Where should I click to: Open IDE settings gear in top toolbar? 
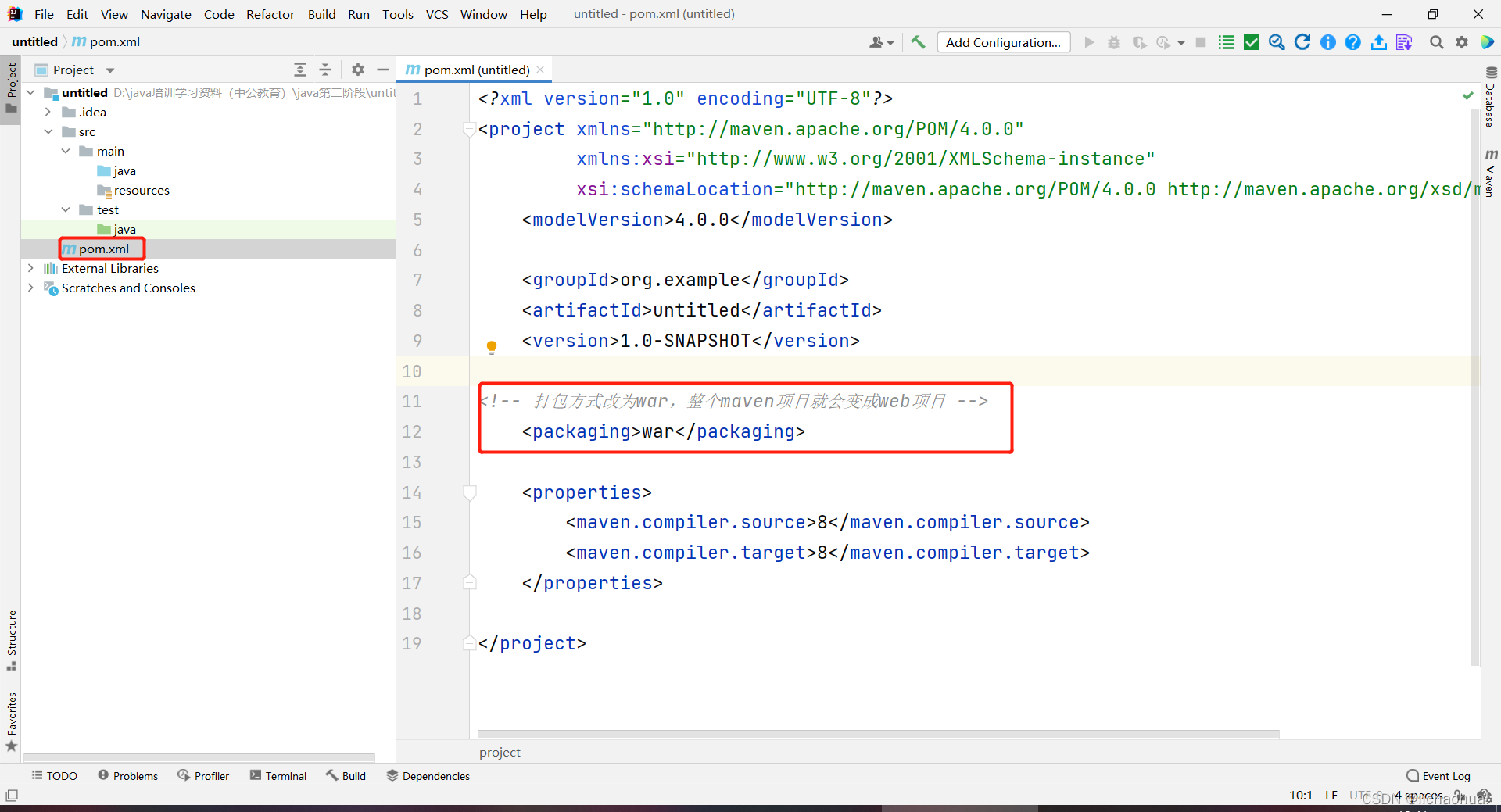[1462, 42]
